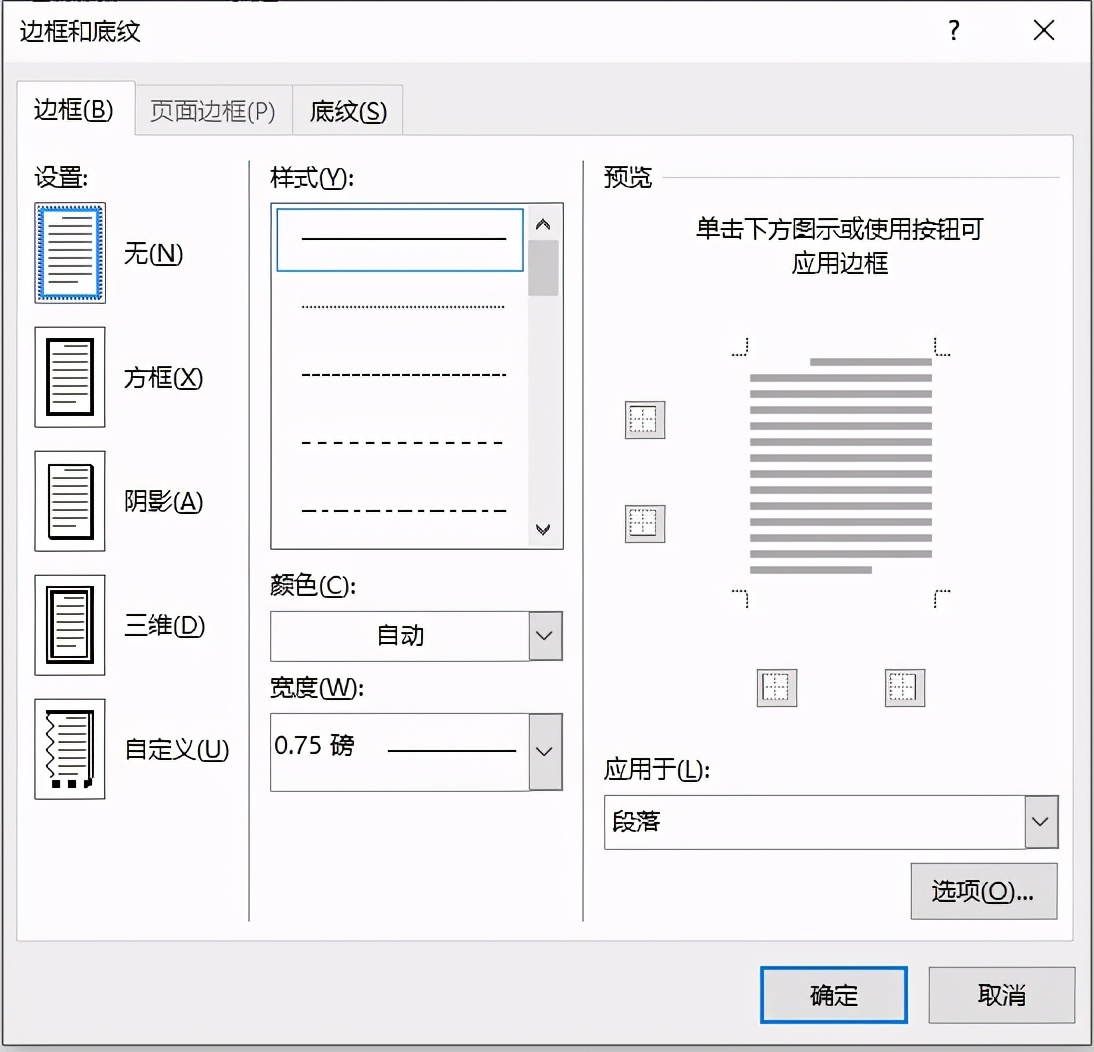Toggle the left border button under preview
1094x1052 pixels.
[777, 688]
